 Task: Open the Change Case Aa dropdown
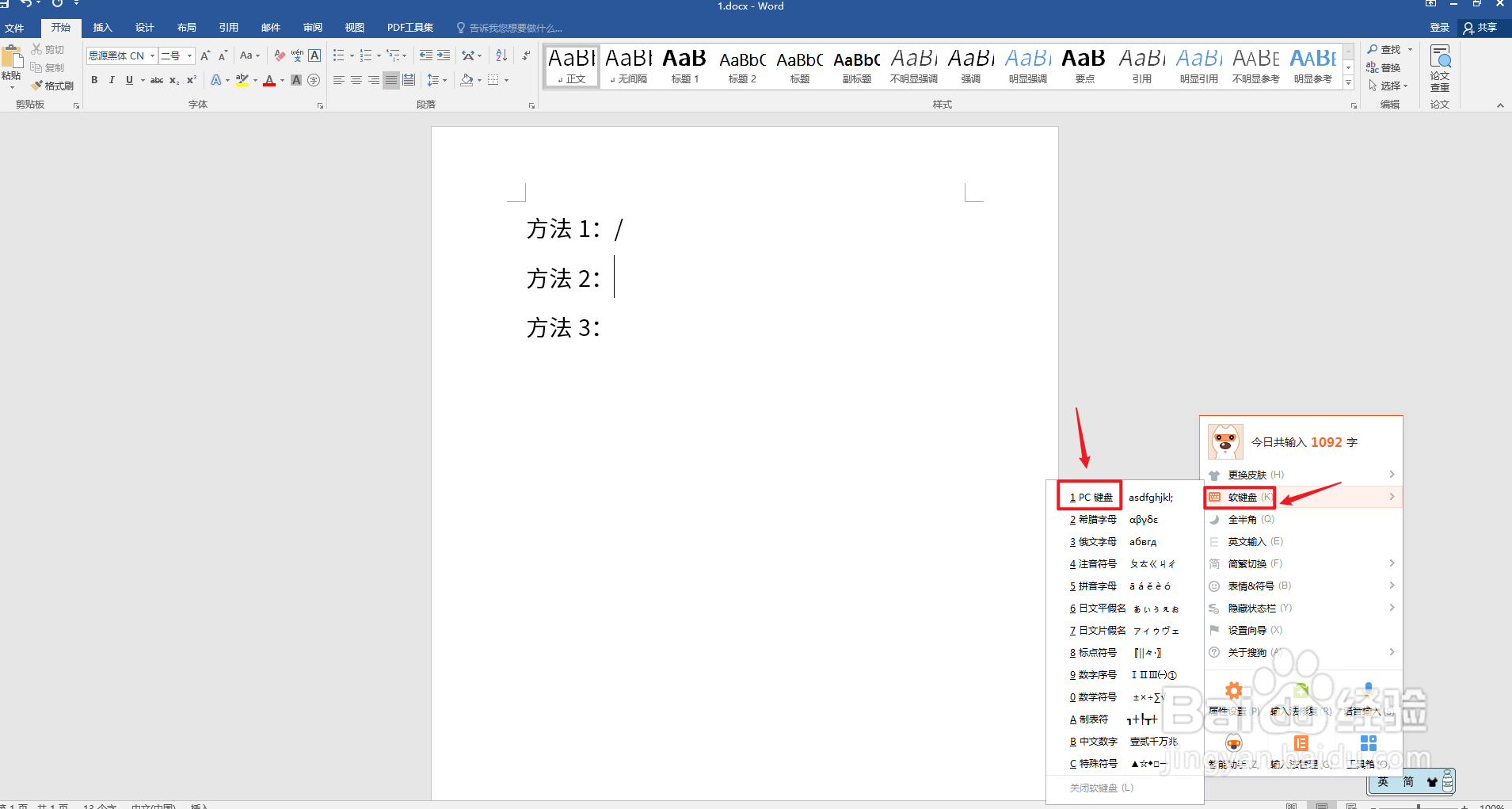pos(249,55)
